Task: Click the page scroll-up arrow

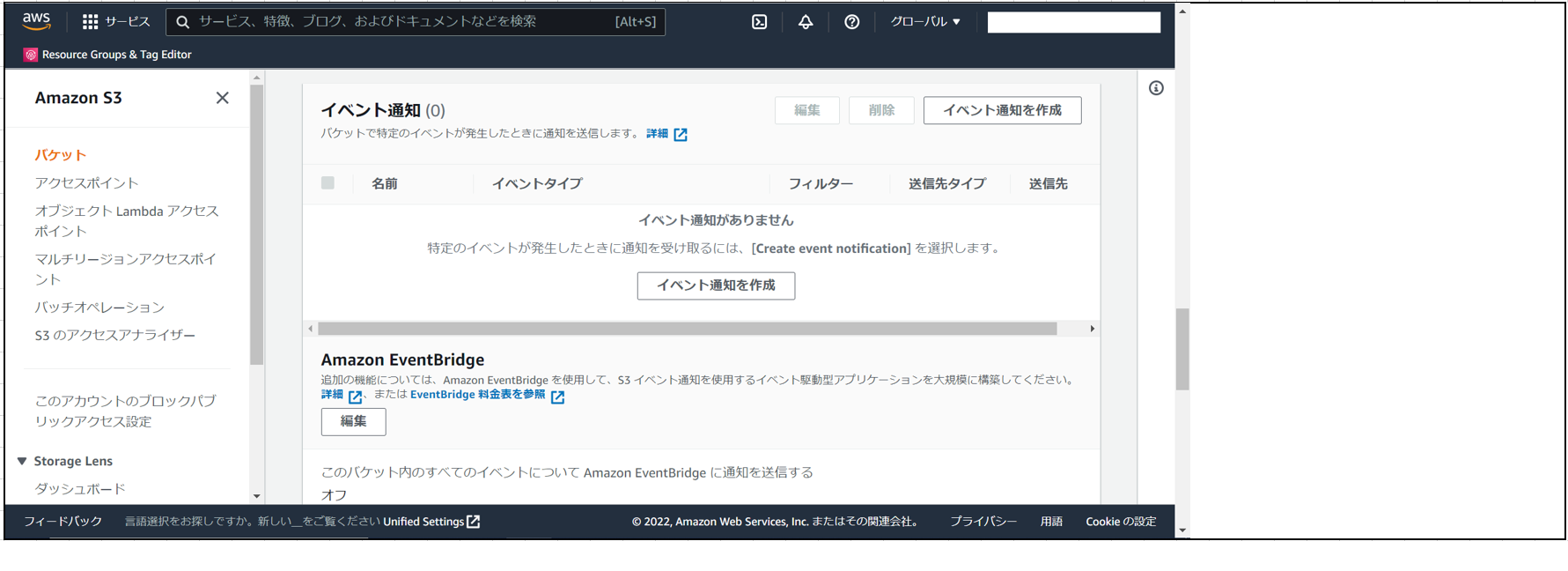Action: click(1182, 11)
